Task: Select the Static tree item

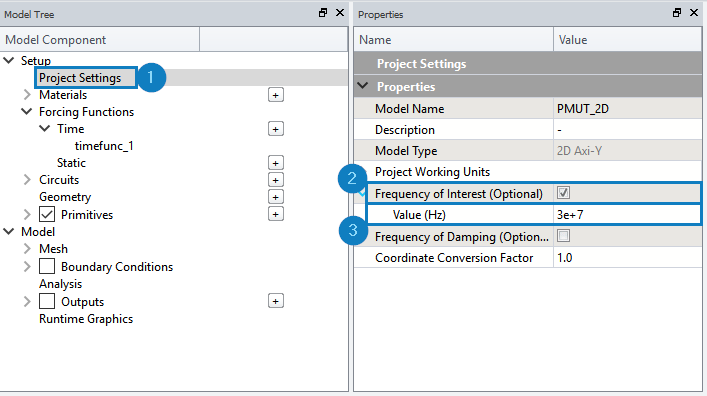Action: coord(71,163)
